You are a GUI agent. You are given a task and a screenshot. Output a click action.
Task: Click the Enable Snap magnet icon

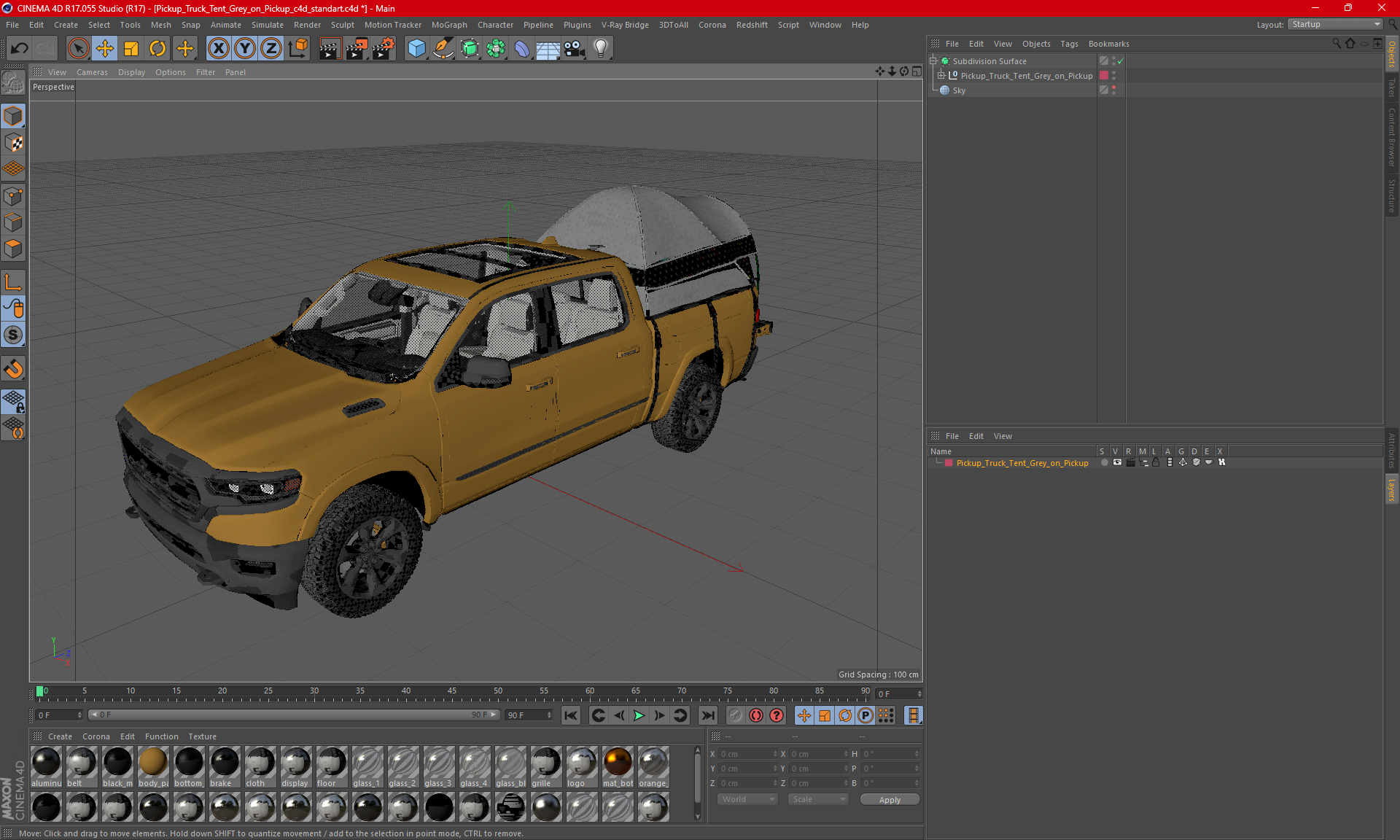click(13, 369)
